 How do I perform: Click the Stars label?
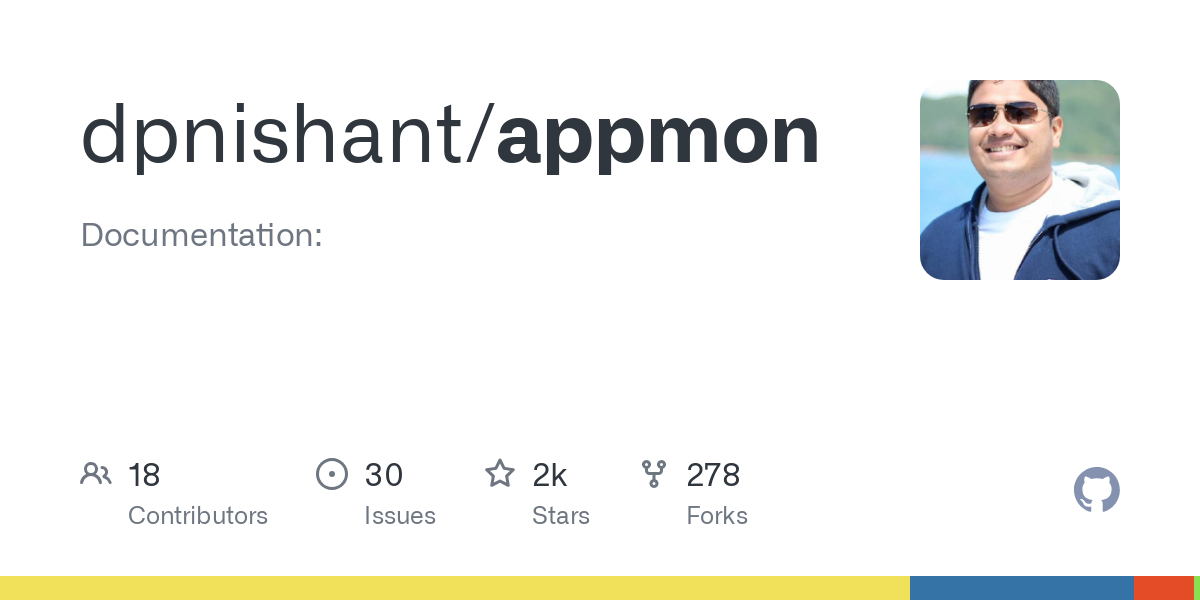click(x=561, y=516)
